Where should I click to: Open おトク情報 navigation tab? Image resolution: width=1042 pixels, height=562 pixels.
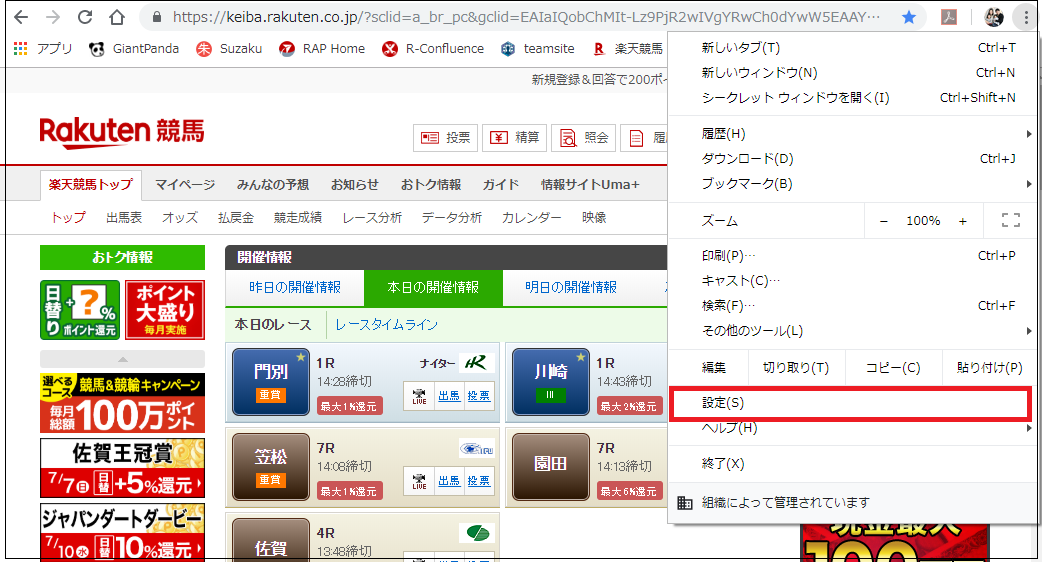[x=431, y=185]
